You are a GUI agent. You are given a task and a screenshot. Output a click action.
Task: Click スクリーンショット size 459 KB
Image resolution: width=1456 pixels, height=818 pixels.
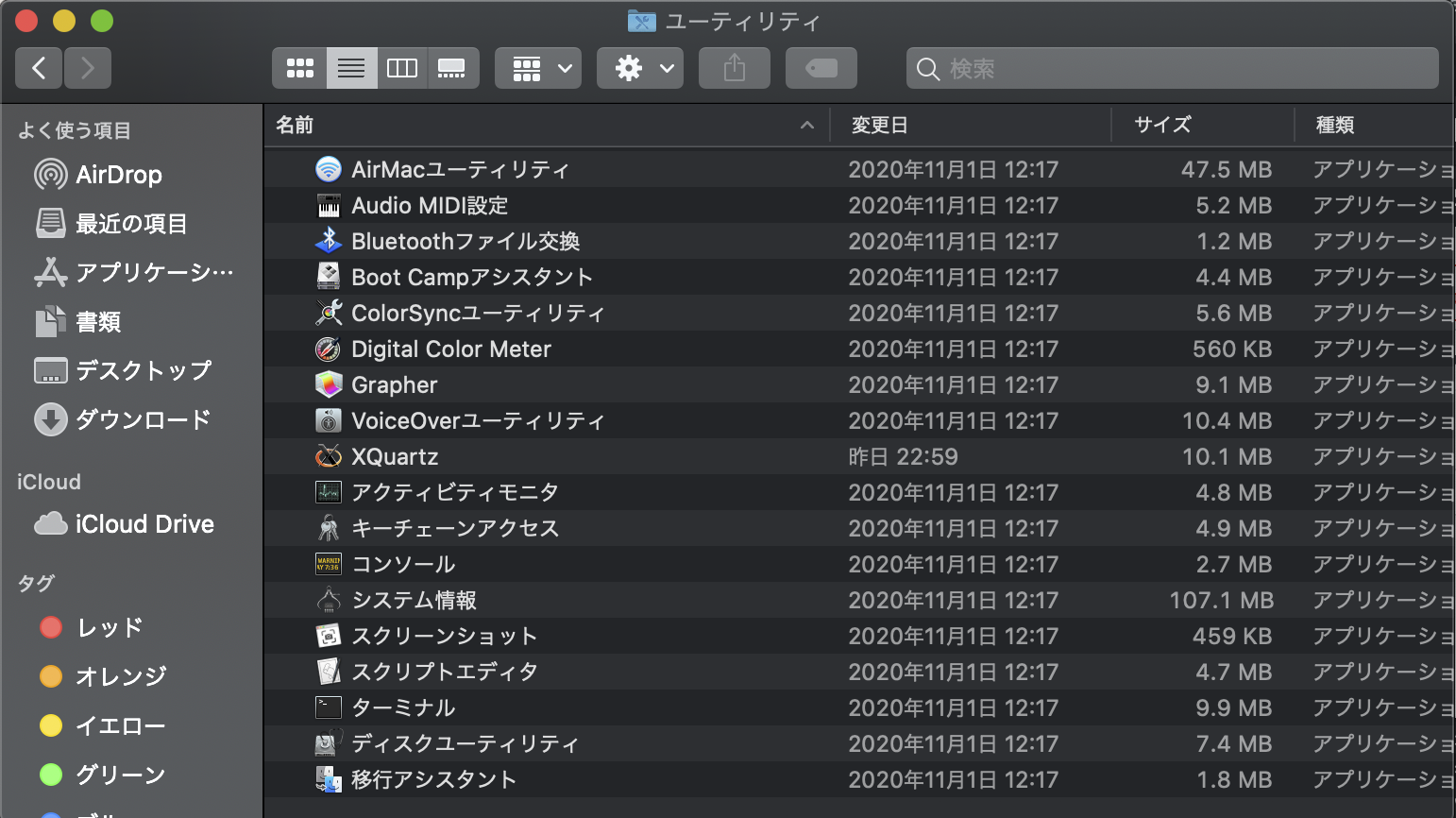pyautogui.click(x=1232, y=637)
